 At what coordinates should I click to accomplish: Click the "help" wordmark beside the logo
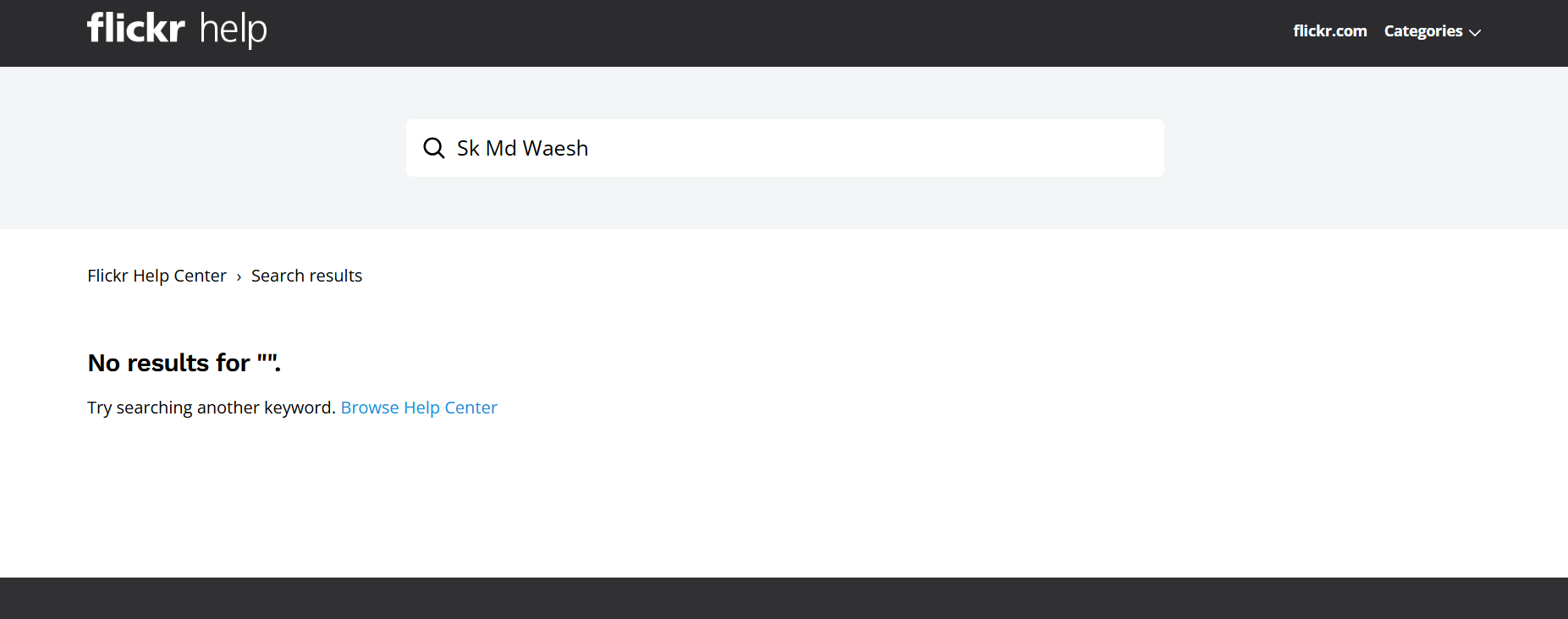click(x=234, y=30)
